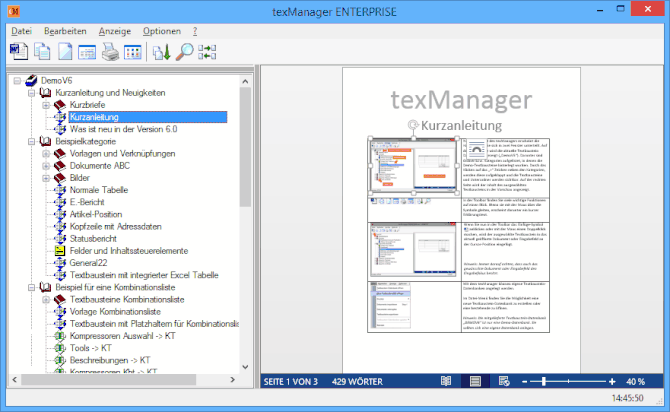This screenshot has width=670, height=412.
Task: Click the green icon beside Tools -> KT
Action: click(x=60, y=348)
